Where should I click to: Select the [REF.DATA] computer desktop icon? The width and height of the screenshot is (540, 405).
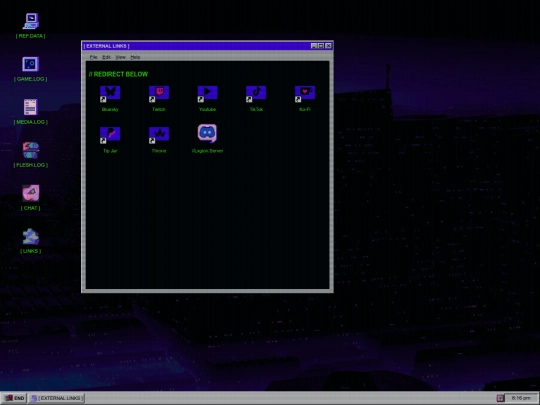click(31, 21)
